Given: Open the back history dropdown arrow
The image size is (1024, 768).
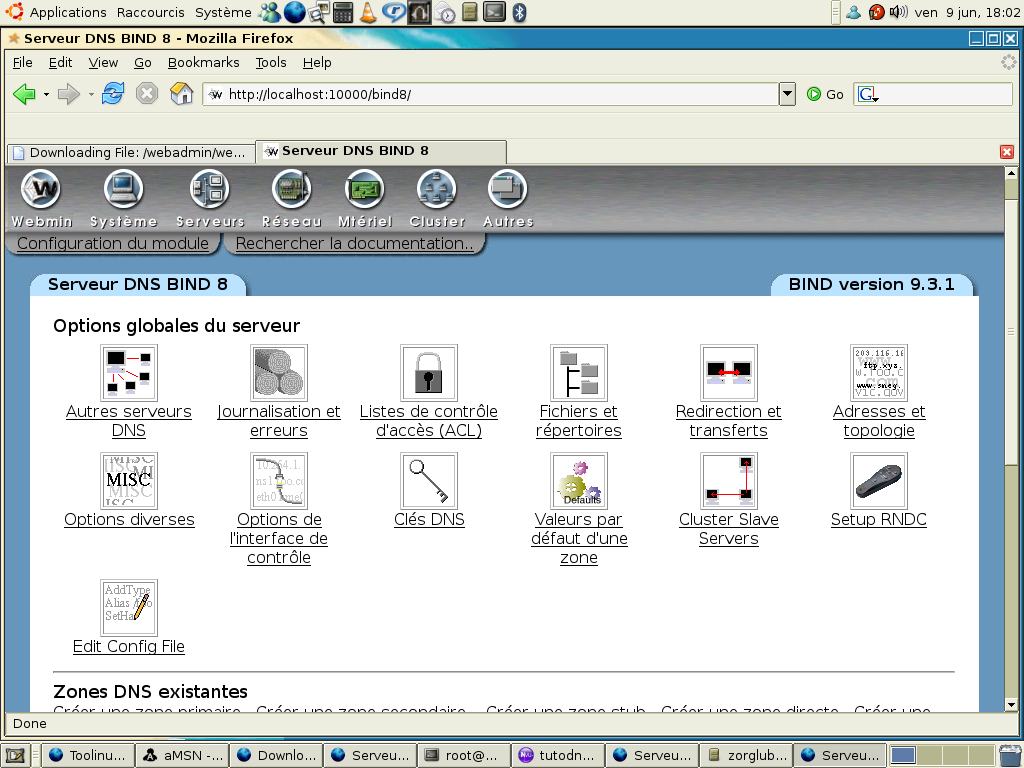Looking at the screenshot, I should (46, 95).
